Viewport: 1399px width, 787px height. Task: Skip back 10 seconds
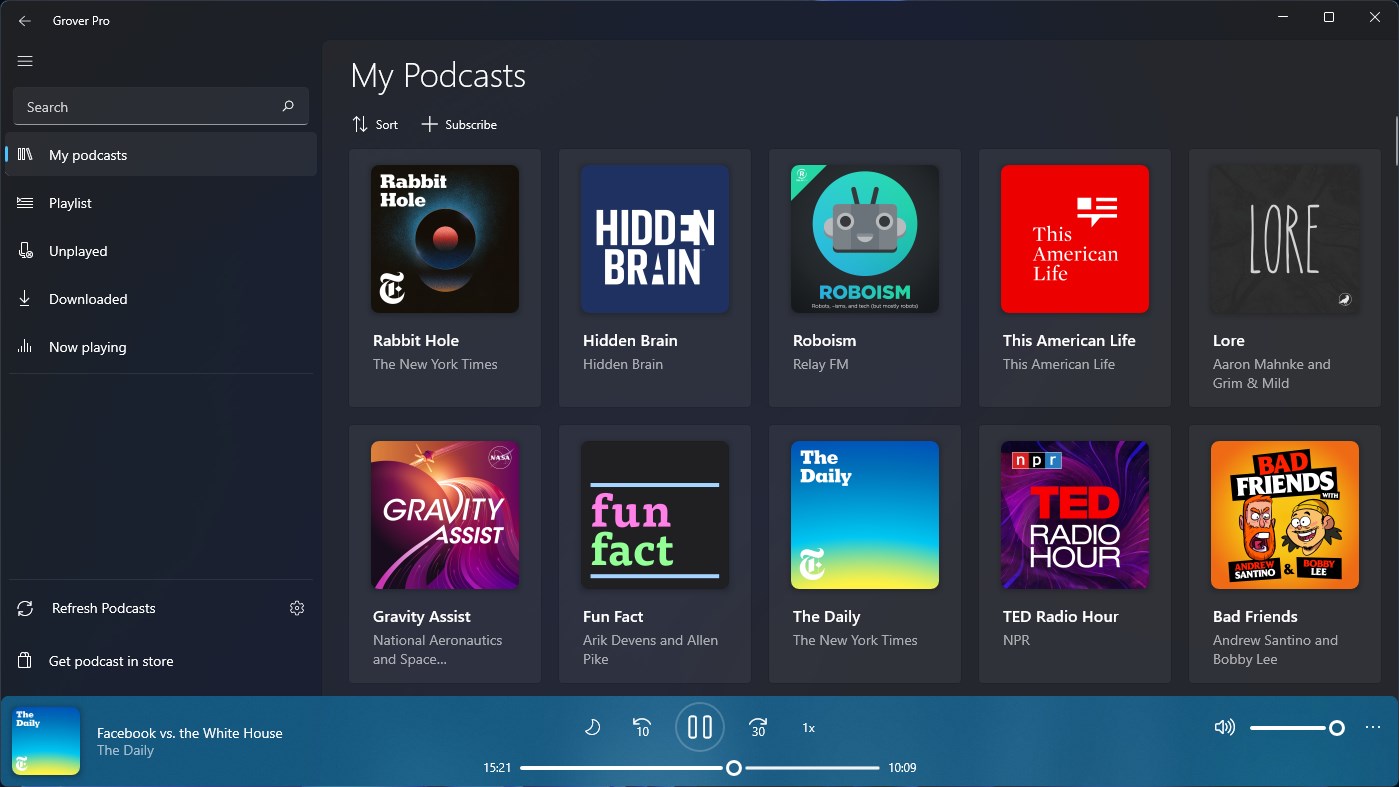pos(642,727)
